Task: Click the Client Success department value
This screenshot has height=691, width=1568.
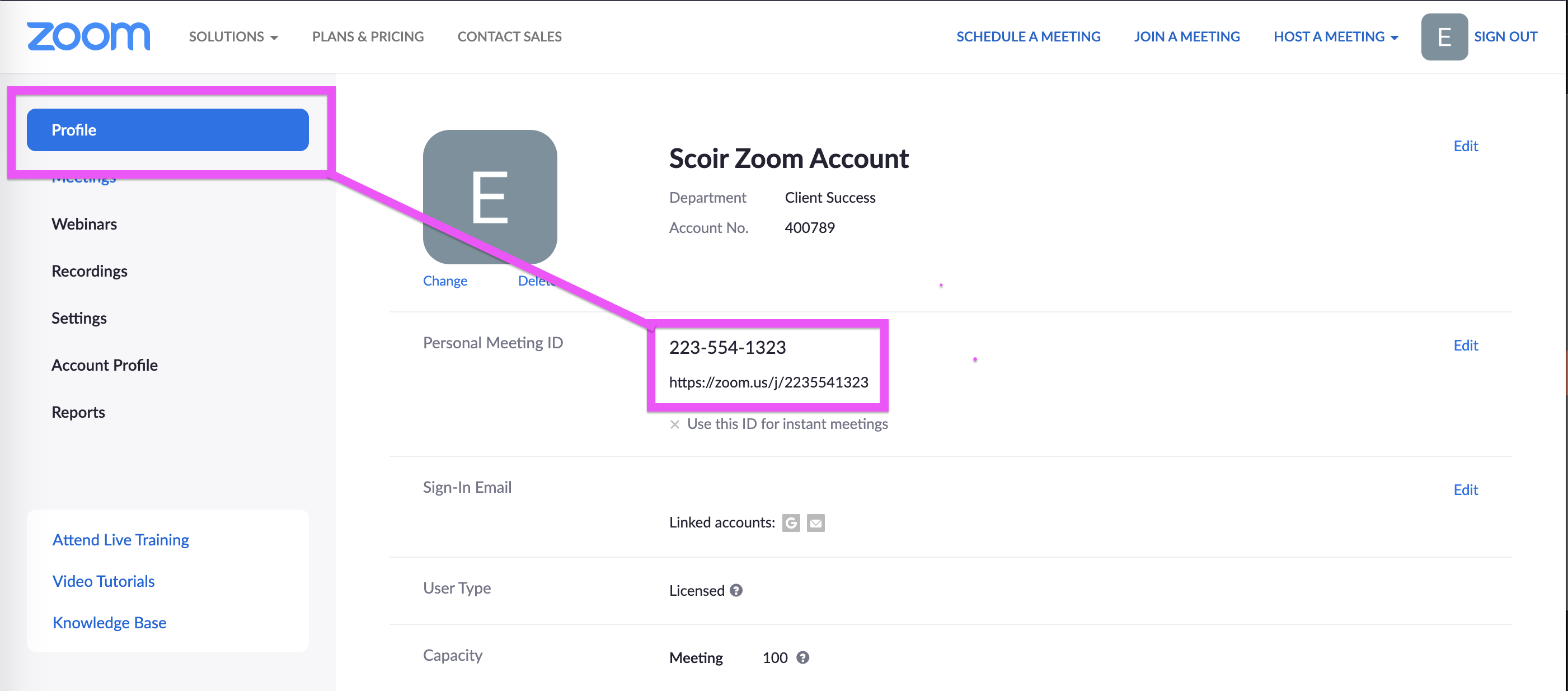Action: [x=830, y=198]
